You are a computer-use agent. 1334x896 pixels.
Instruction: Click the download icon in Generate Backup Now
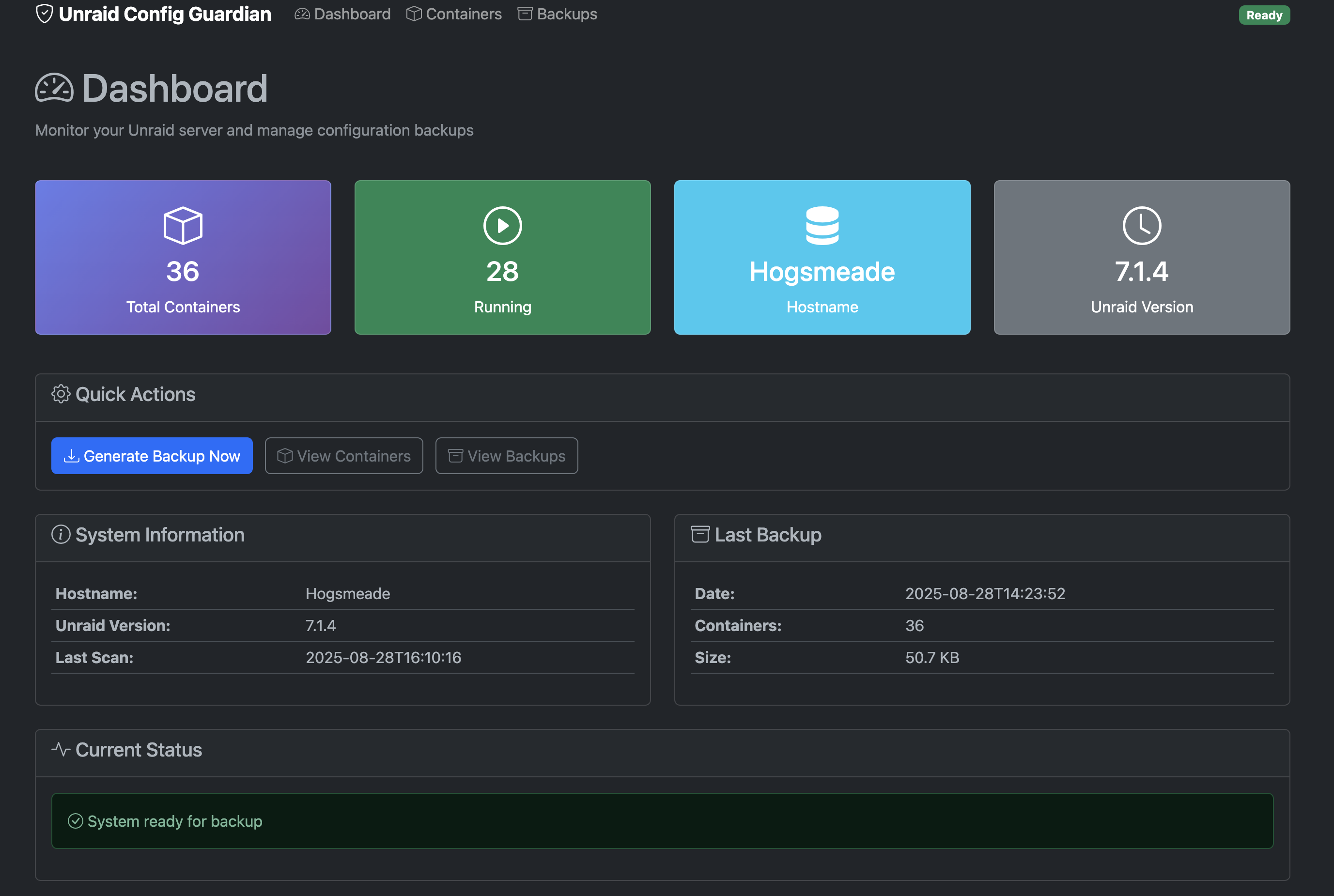point(71,456)
